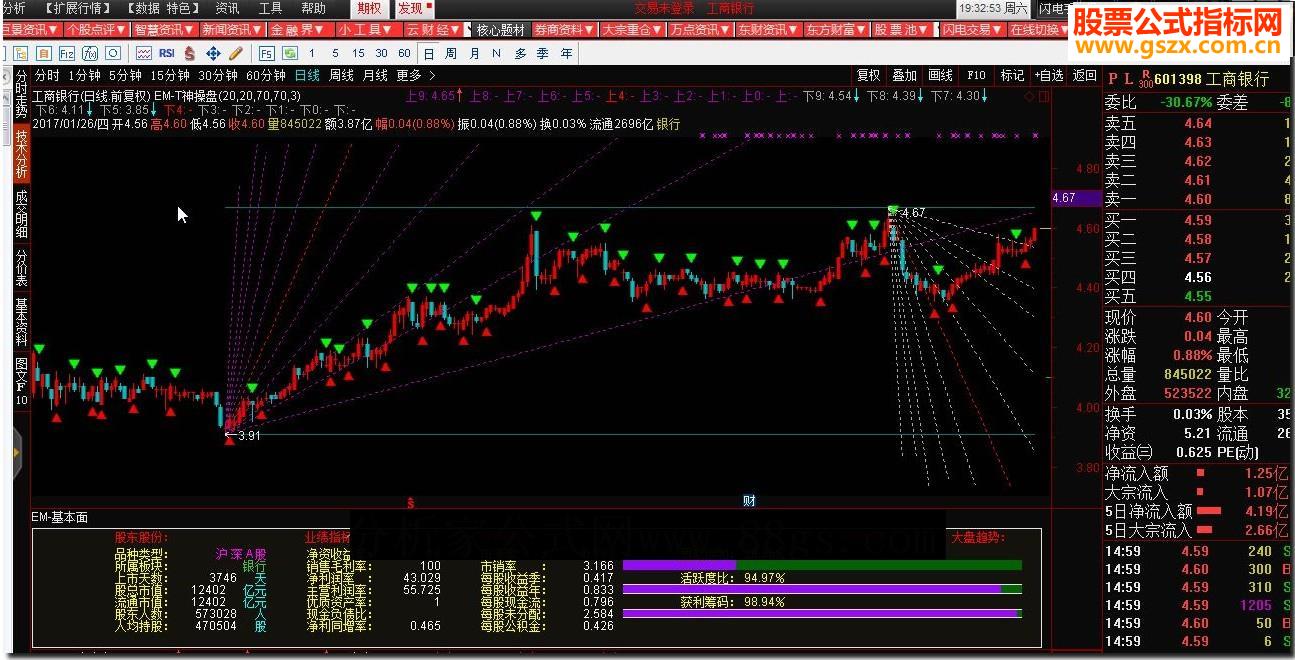
Task: Click the green refresh icon next to F5
Action: [290, 53]
